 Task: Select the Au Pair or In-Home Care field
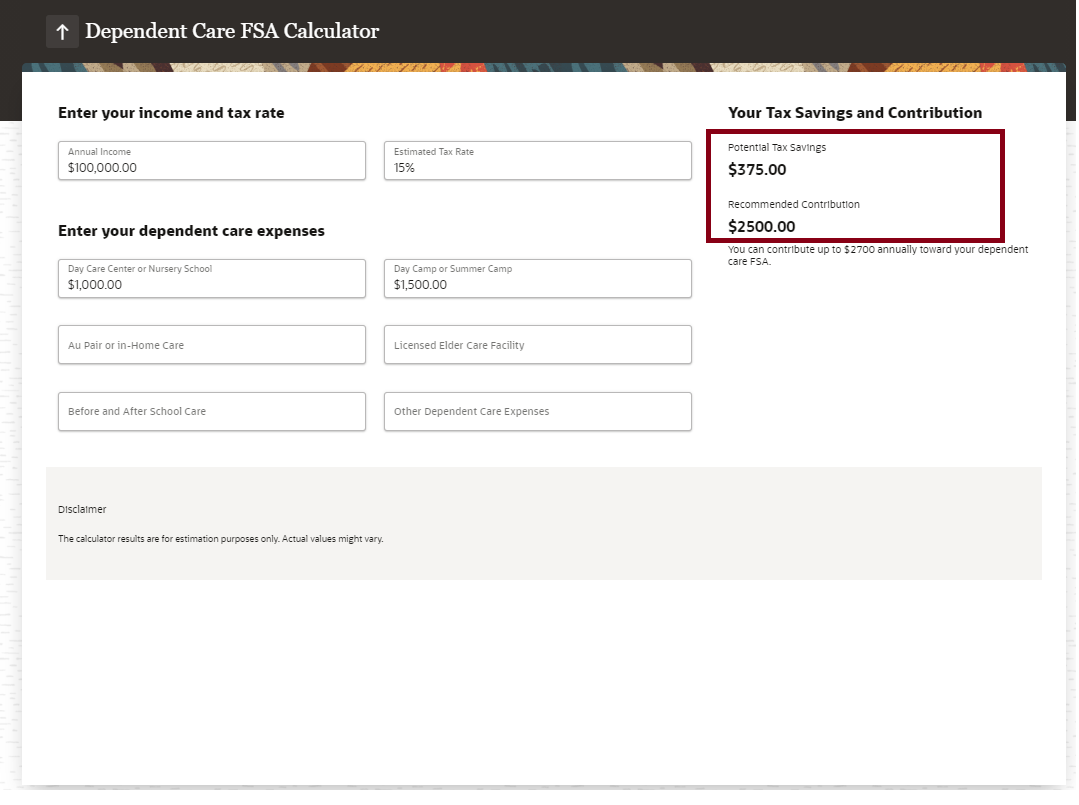click(x=211, y=345)
